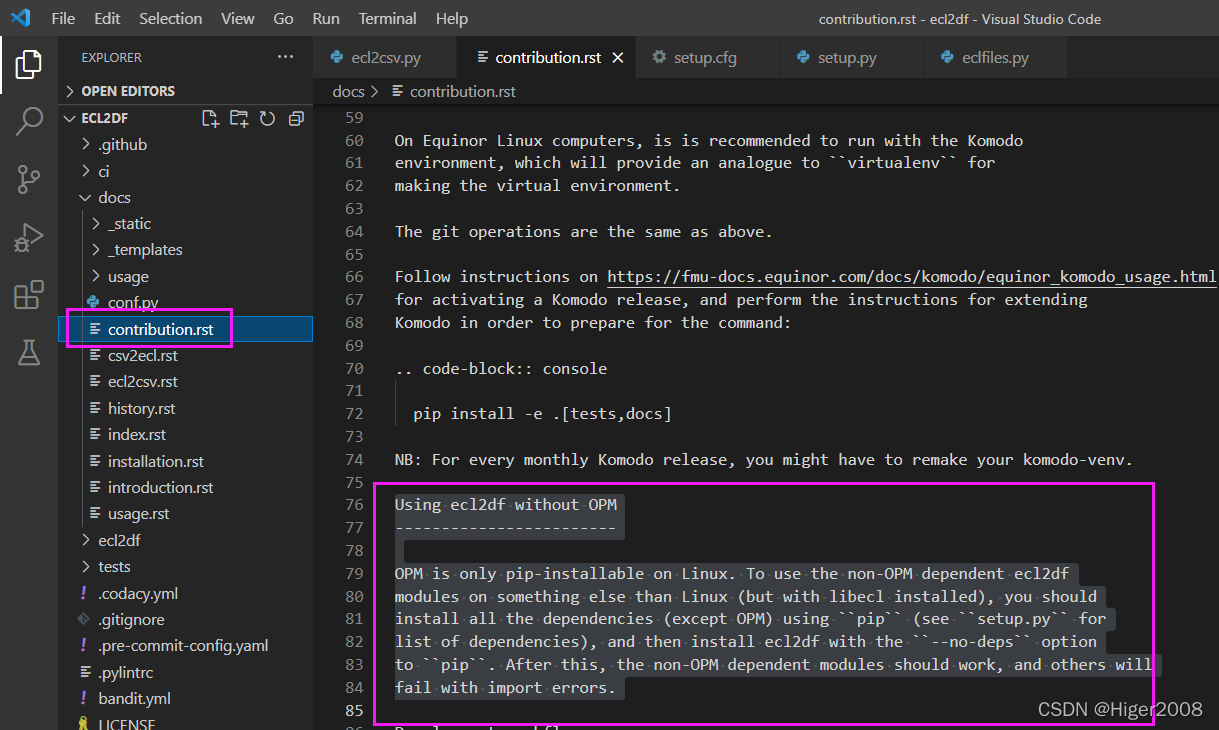1219x730 pixels.
Task: Follow the fmu-docs.equinor.com komodo link
Action: pyautogui.click(x=912, y=277)
